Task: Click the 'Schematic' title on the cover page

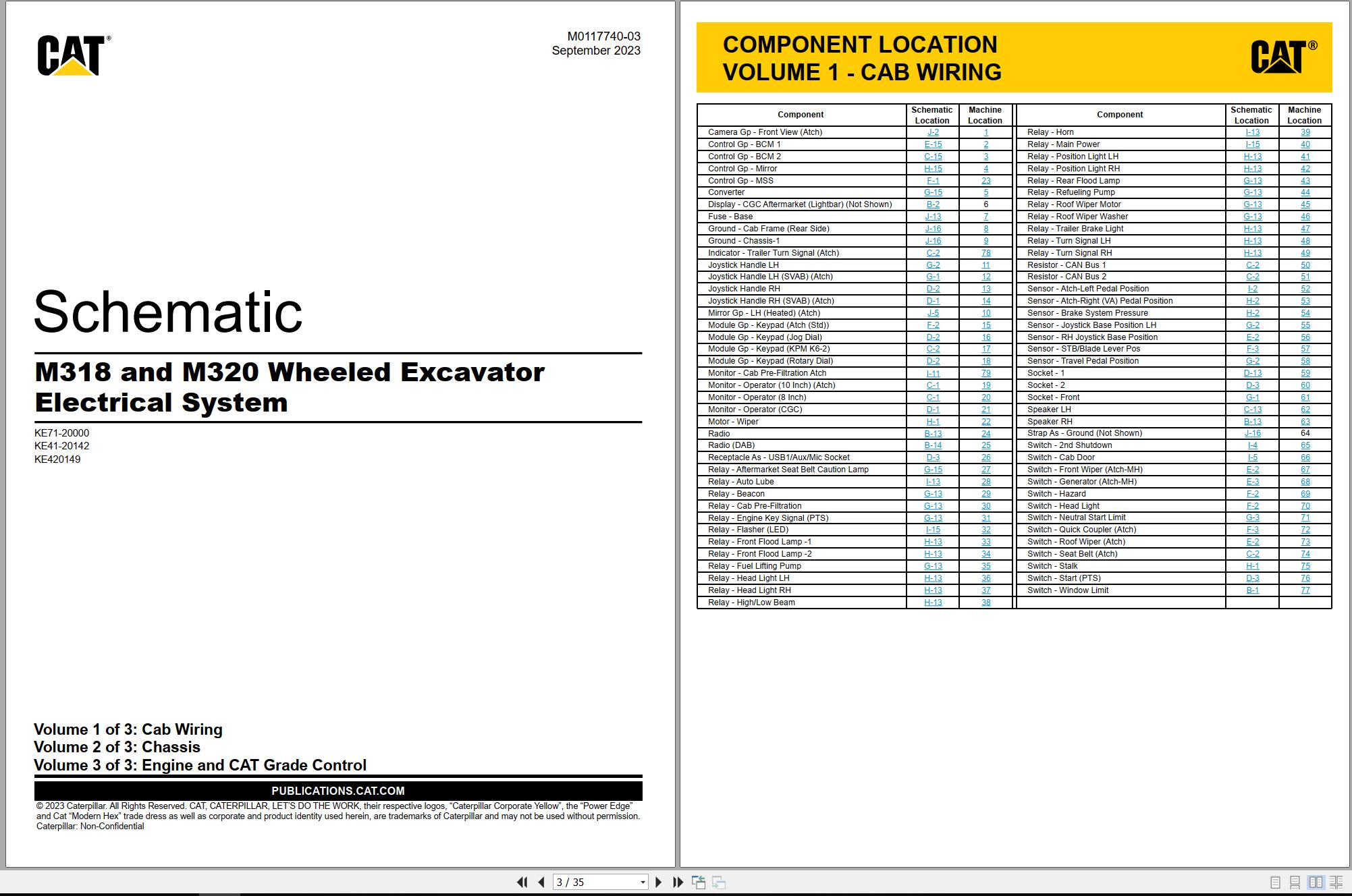Action: [x=168, y=312]
